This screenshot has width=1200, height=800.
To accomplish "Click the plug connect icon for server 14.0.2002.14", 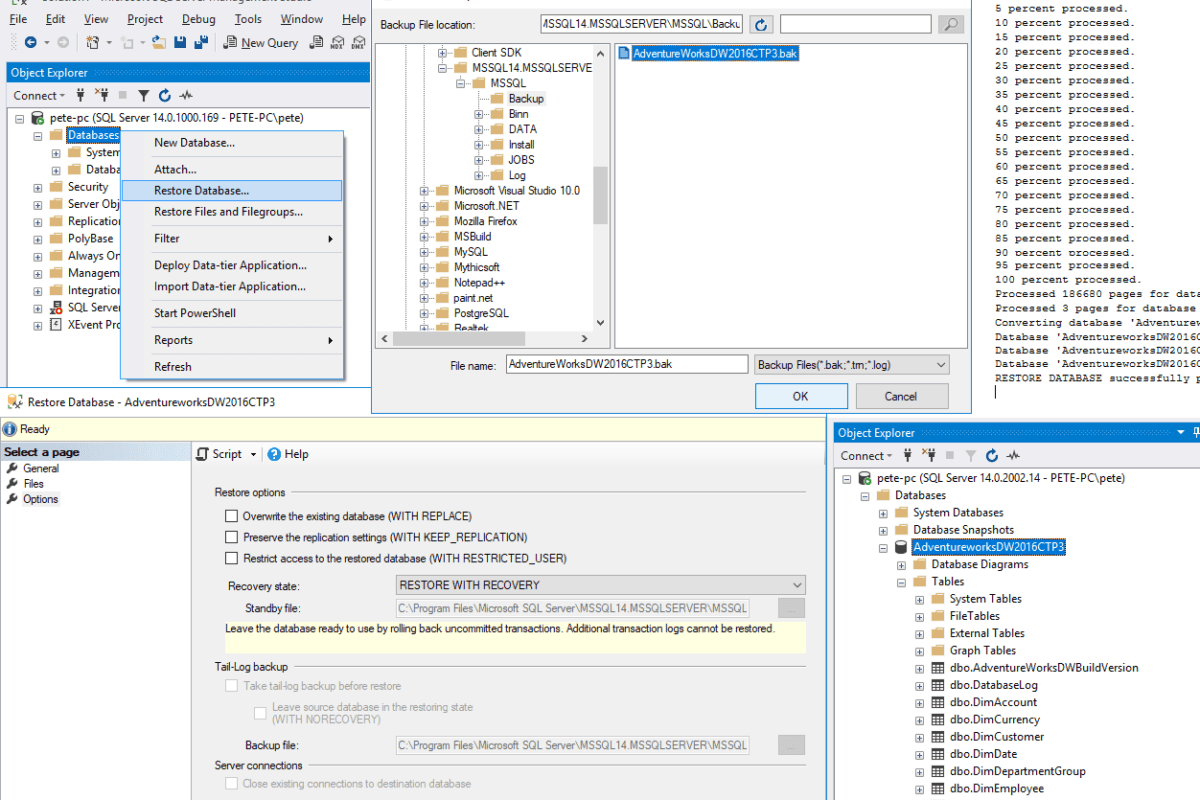I will click(x=909, y=455).
